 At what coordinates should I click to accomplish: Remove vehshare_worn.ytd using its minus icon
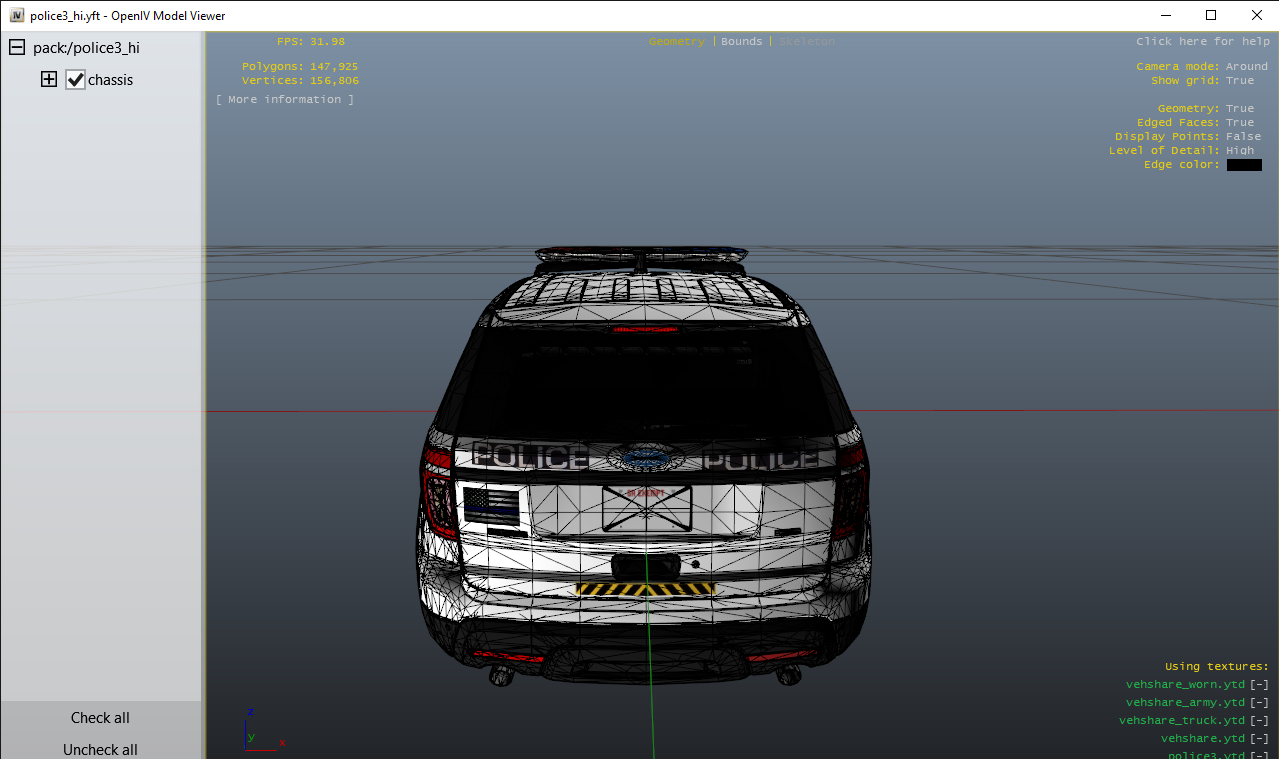[1259, 685]
